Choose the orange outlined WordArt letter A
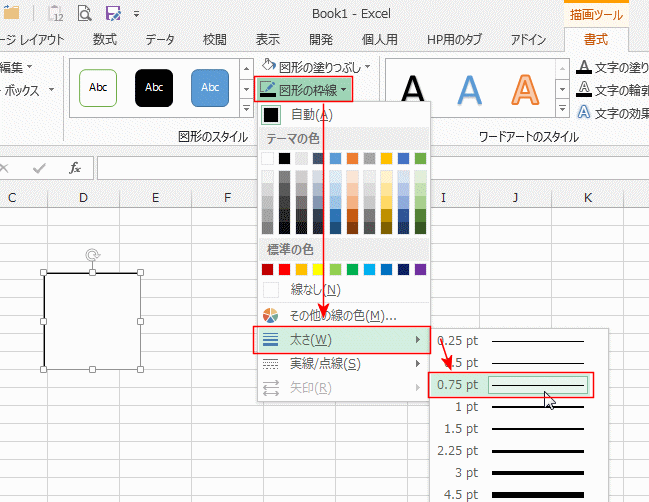The image size is (649, 502). (x=524, y=90)
